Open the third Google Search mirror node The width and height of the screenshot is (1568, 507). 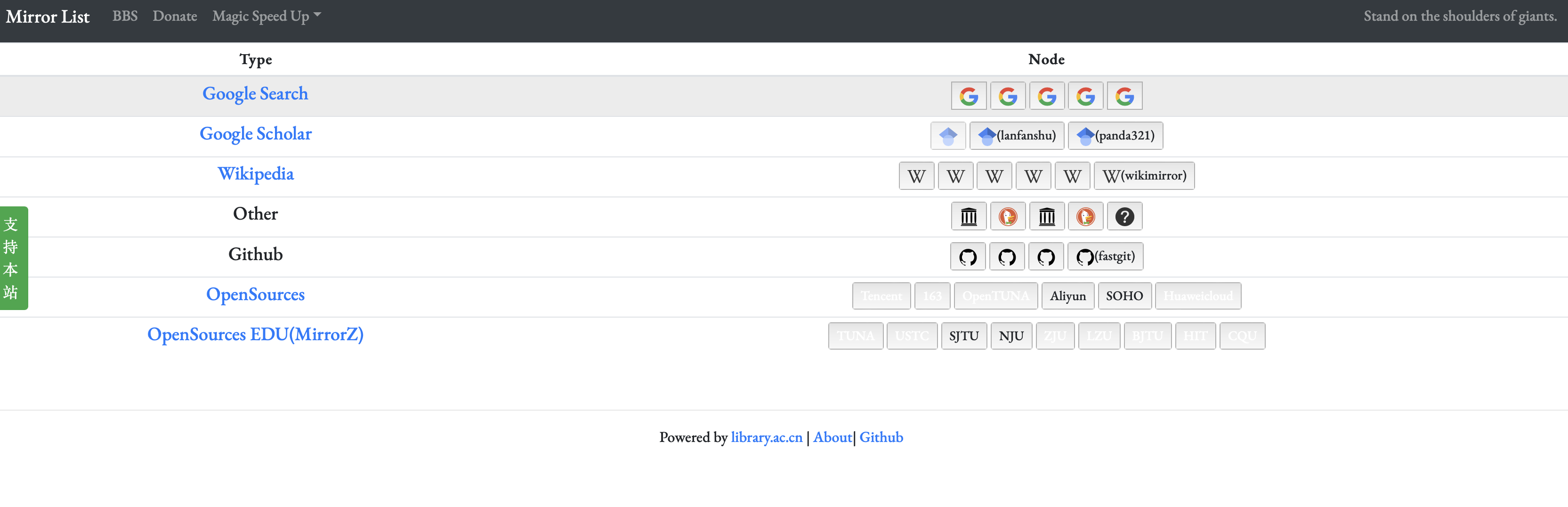pyautogui.click(x=1046, y=96)
